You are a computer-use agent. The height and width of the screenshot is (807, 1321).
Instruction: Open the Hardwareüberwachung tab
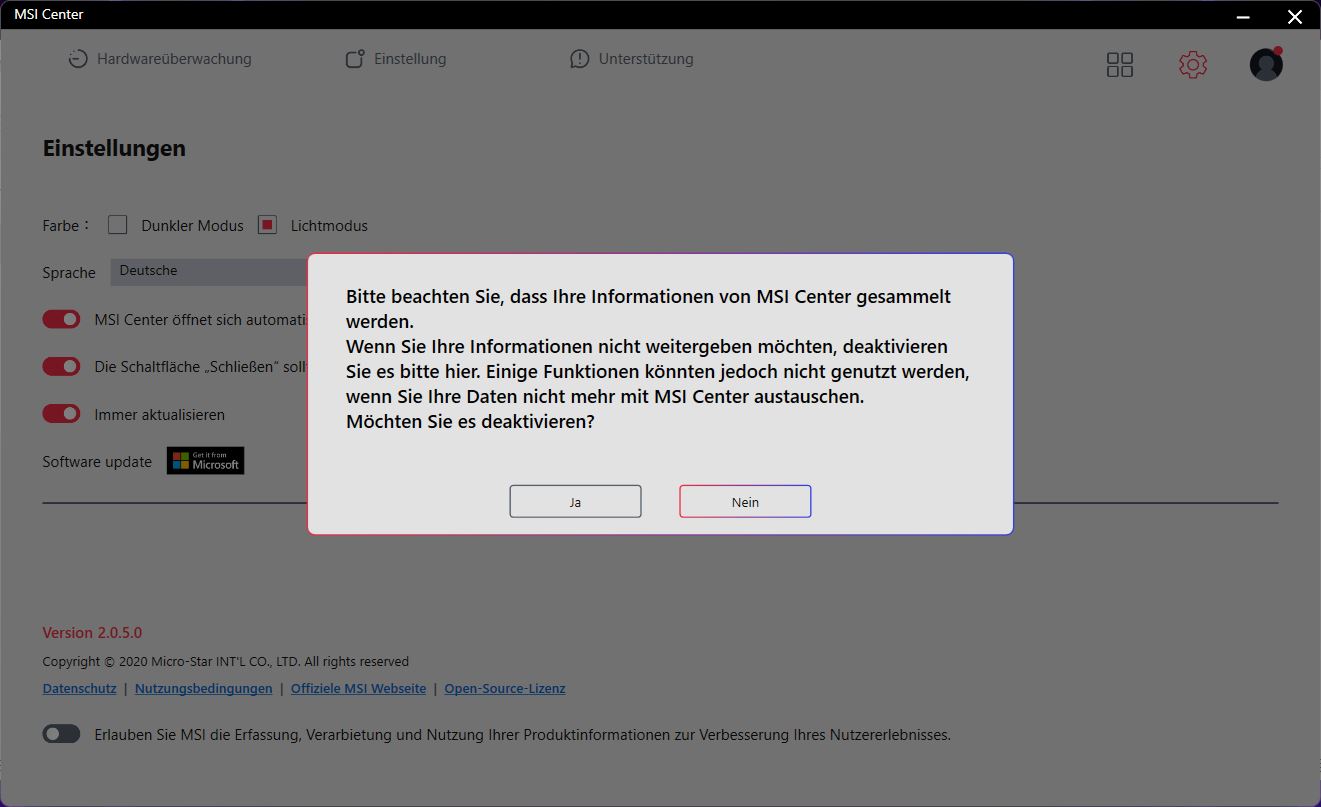(x=160, y=59)
